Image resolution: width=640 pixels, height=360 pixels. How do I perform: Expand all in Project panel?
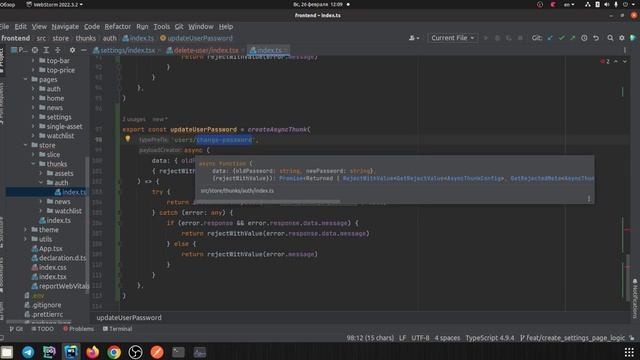46,50
